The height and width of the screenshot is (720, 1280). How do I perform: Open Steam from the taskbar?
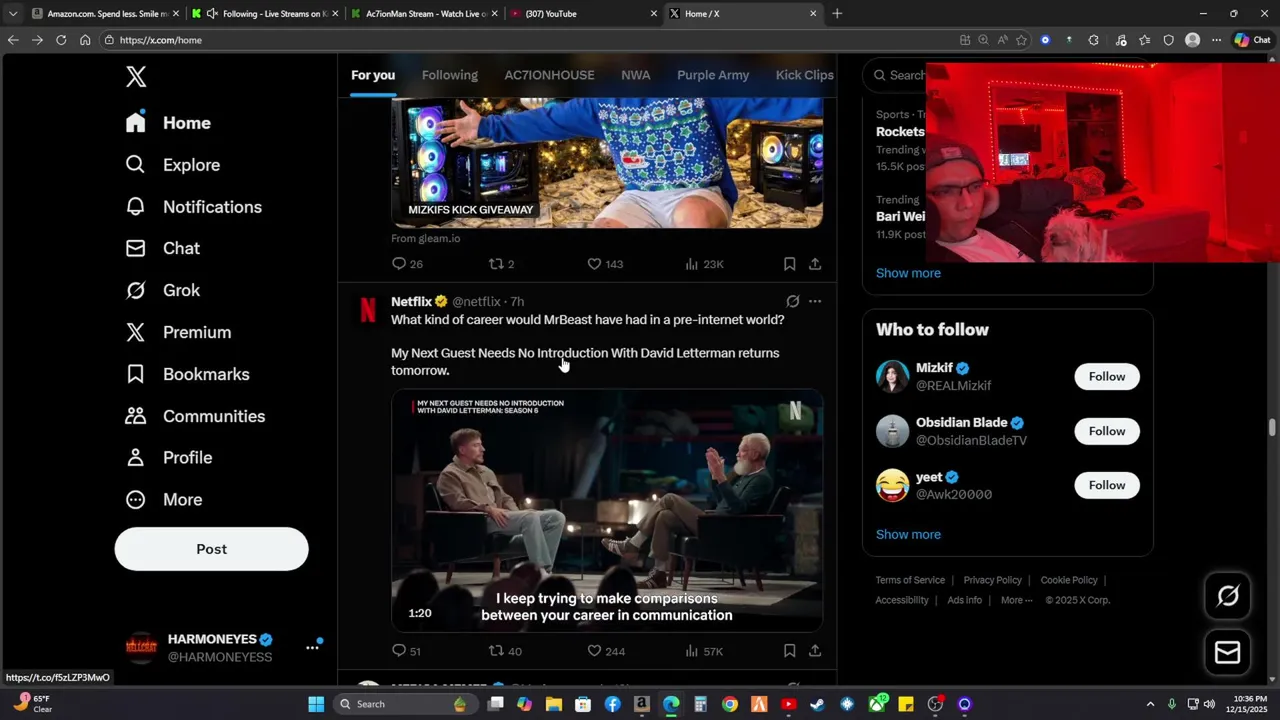click(817, 704)
